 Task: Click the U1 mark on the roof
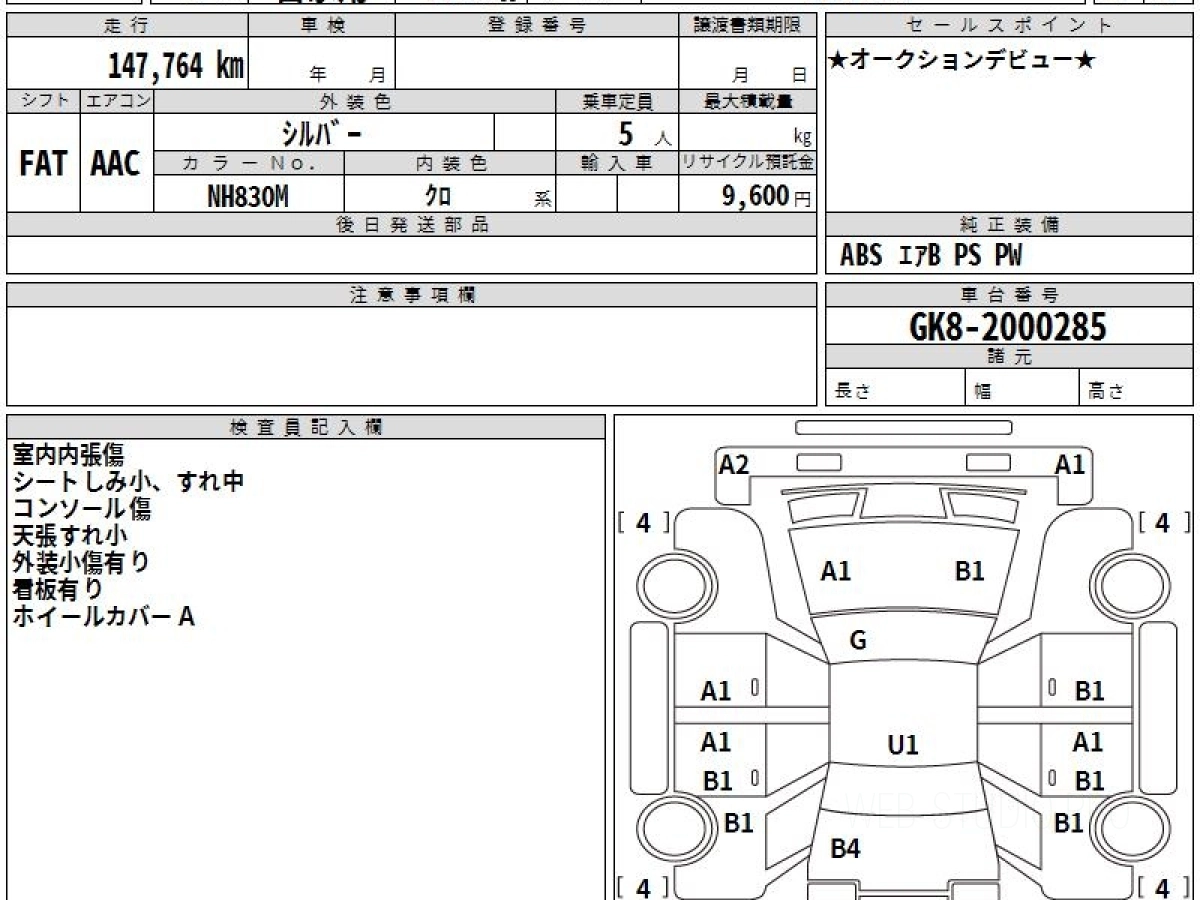click(x=903, y=745)
